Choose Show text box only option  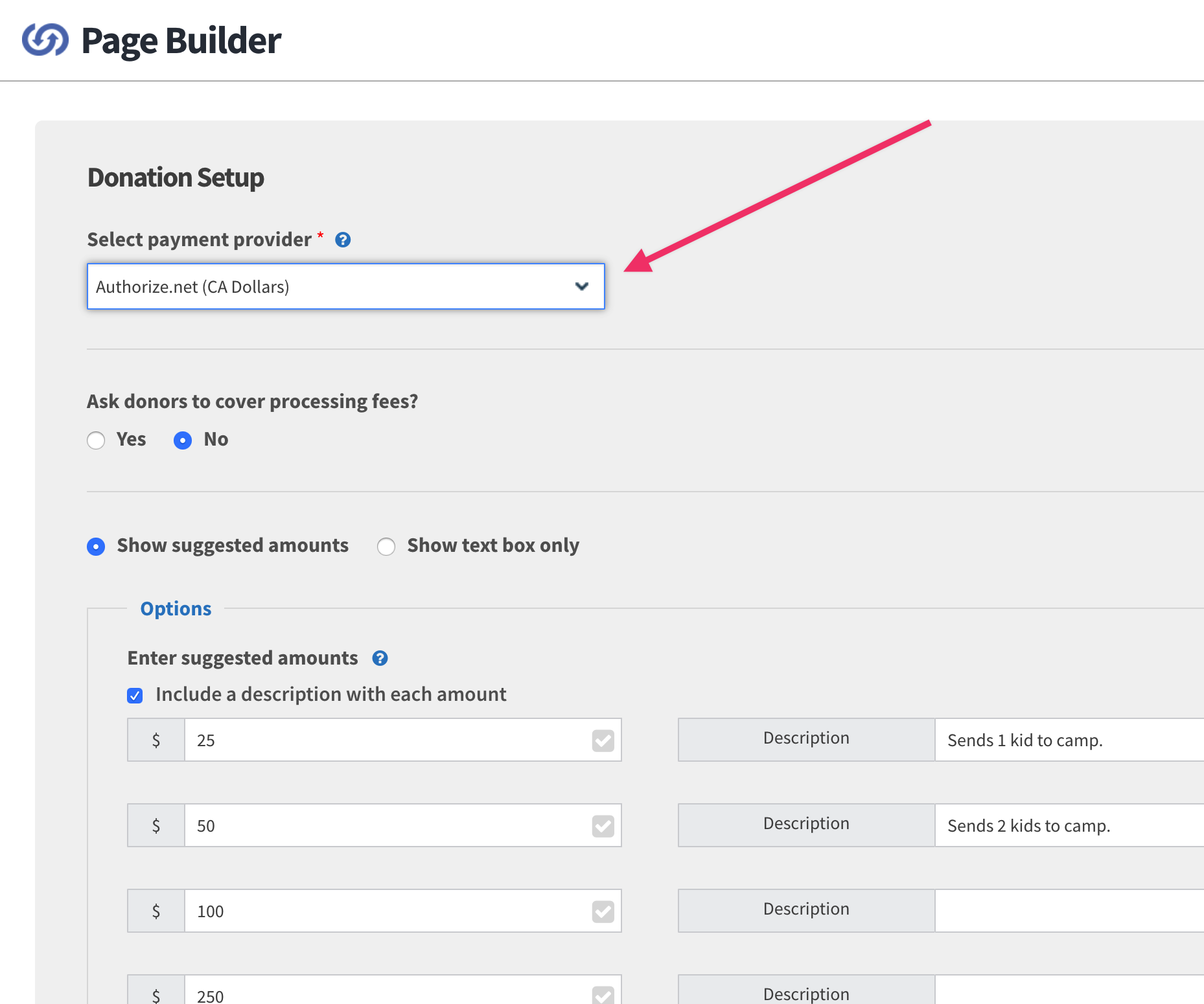(386, 547)
